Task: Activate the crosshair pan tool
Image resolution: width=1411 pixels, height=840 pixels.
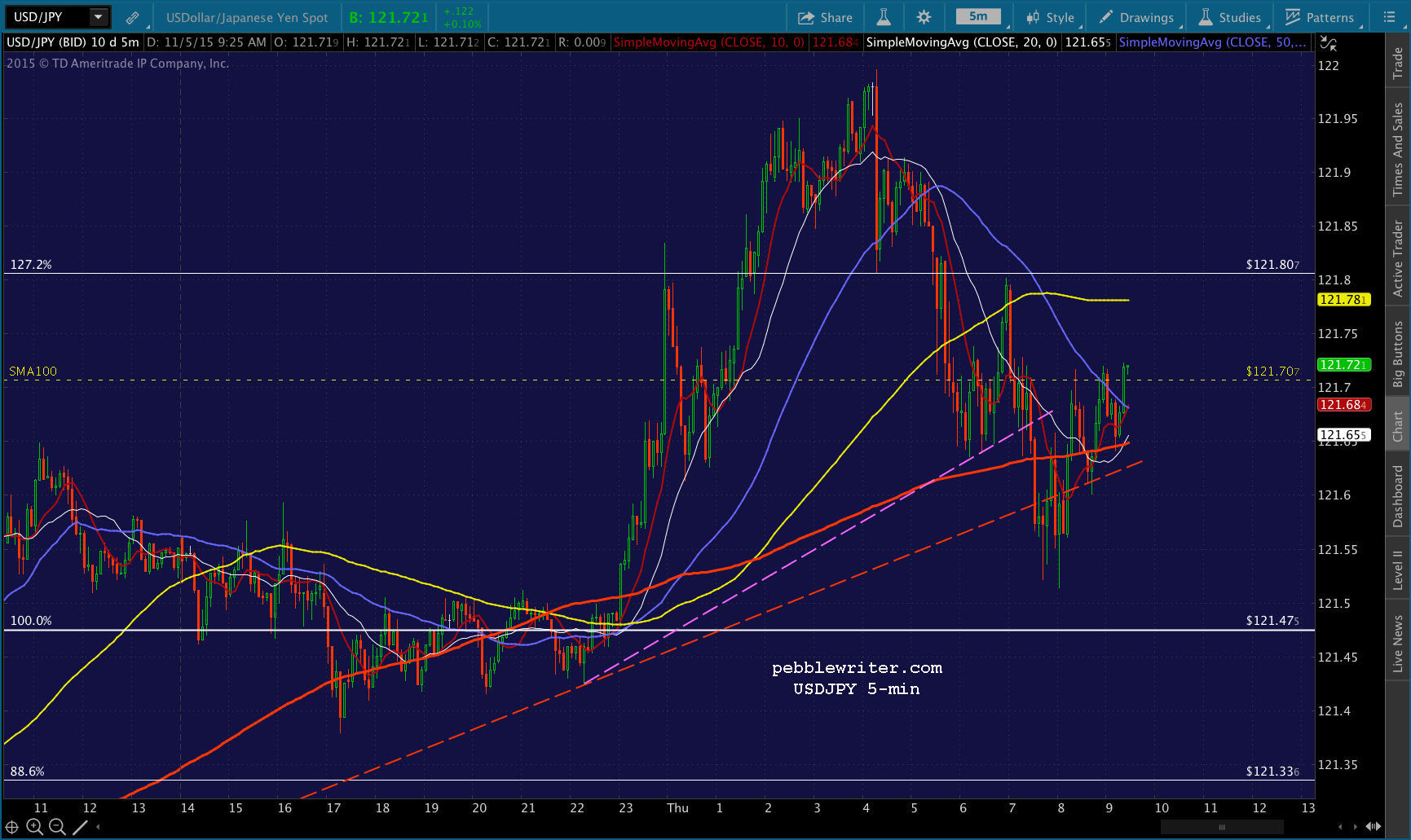Action: point(12,827)
